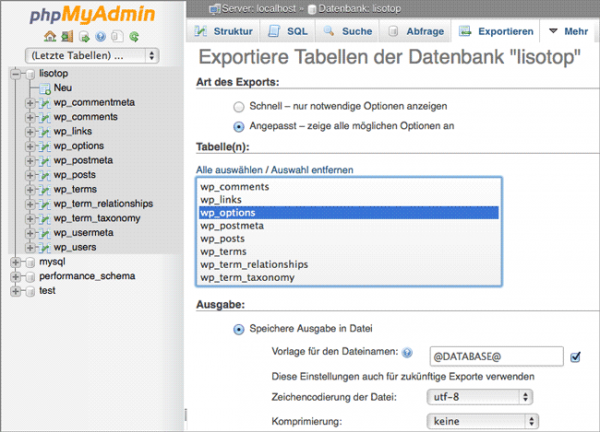Open the SQL tab
Screen dimensions: 600x432
288,31
